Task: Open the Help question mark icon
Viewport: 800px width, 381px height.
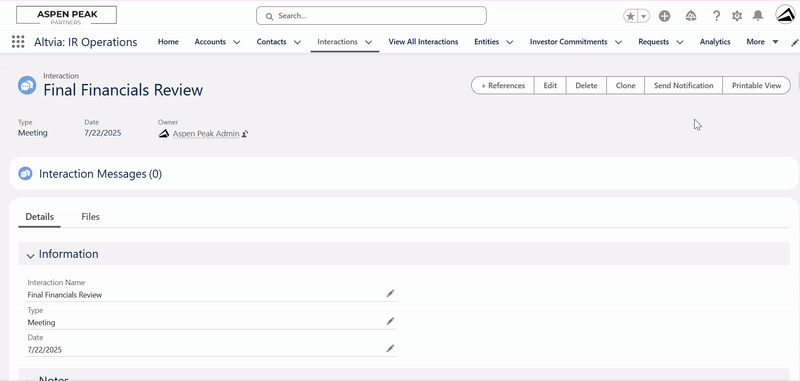Action: coord(716,16)
